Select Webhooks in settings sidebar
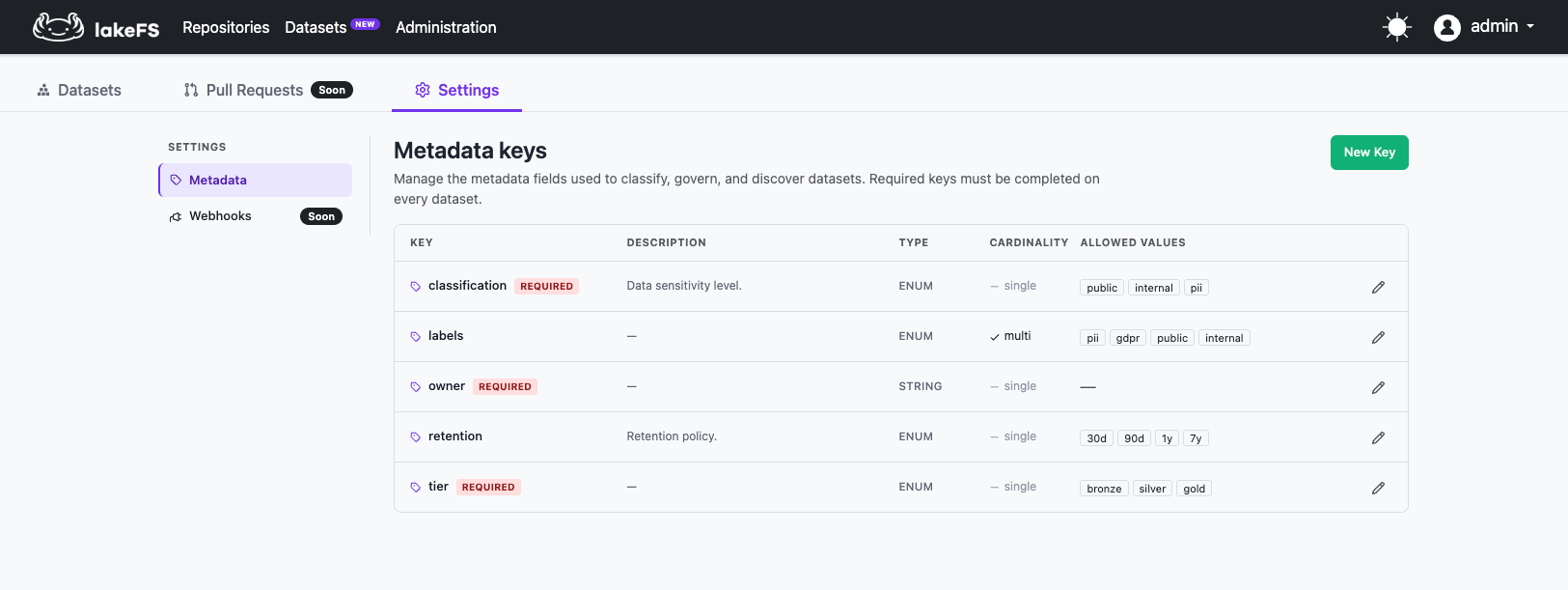 [x=256, y=216]
